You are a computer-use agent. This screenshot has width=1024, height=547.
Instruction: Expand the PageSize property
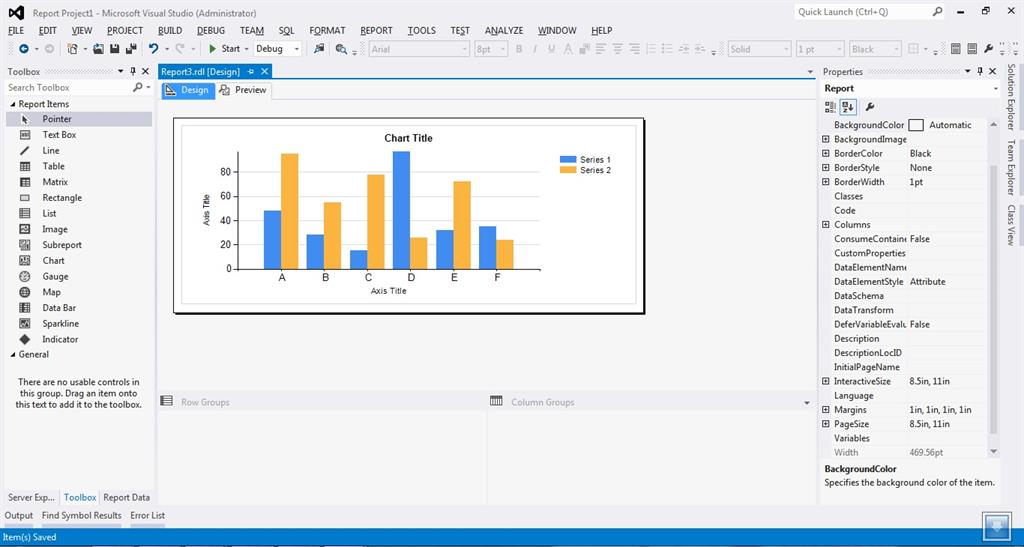(x=825, y=424)
